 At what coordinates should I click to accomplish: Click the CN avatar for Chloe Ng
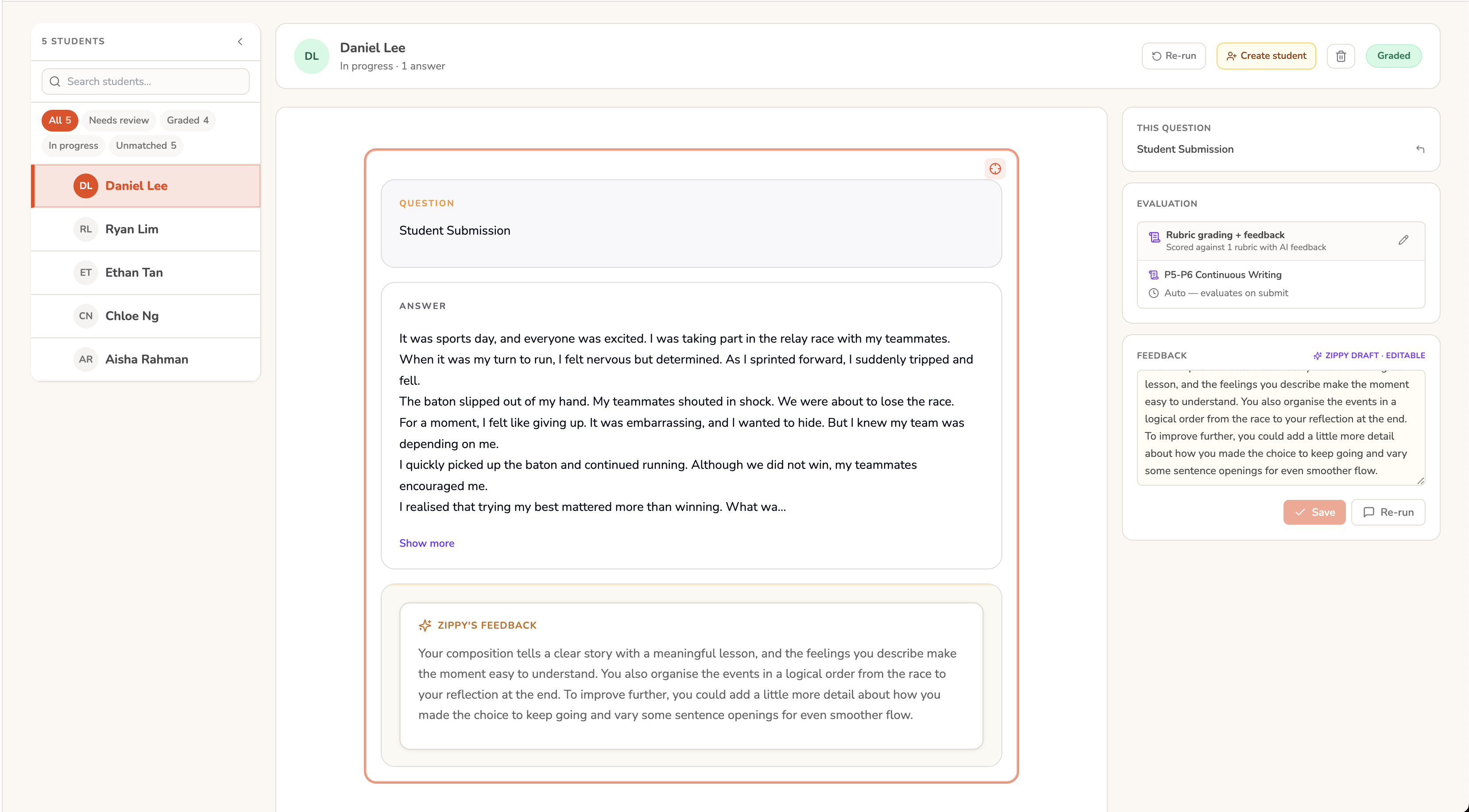pos(85,316)
